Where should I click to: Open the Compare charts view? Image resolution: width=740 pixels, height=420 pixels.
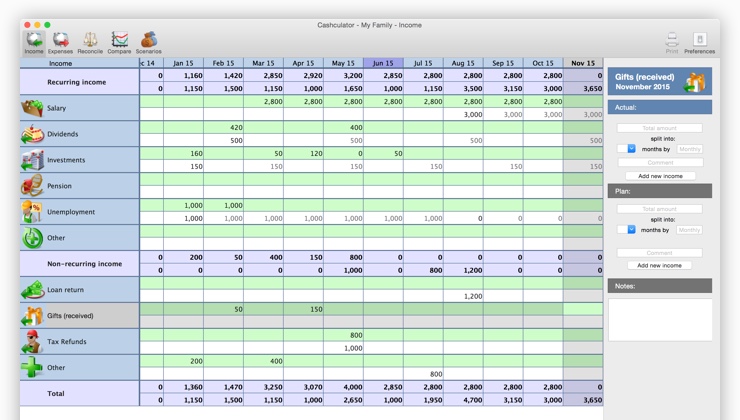(x=119, y=42)
